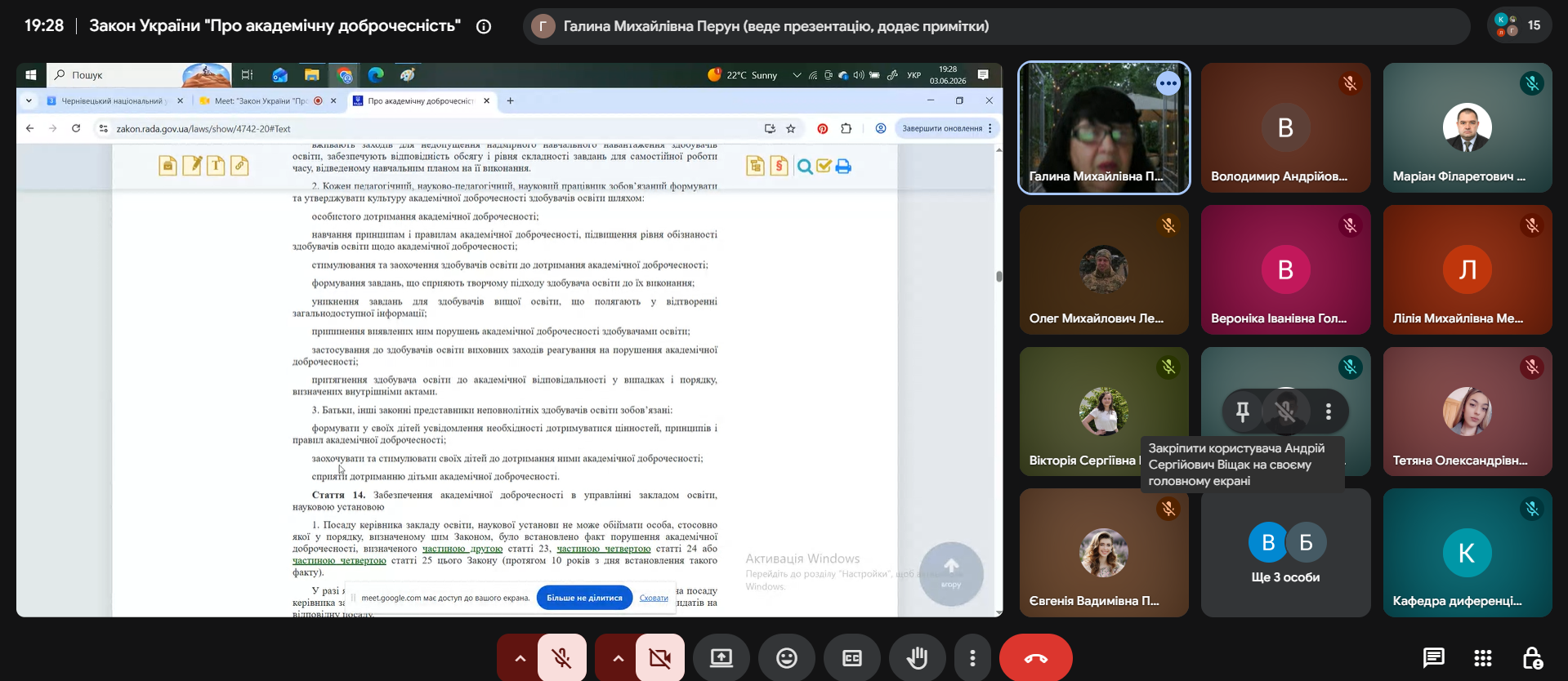Viewport: 1568px width, 681px height.
Task: Open the Chrome extensions puzzle icon
Action: [x=847, y=128]
